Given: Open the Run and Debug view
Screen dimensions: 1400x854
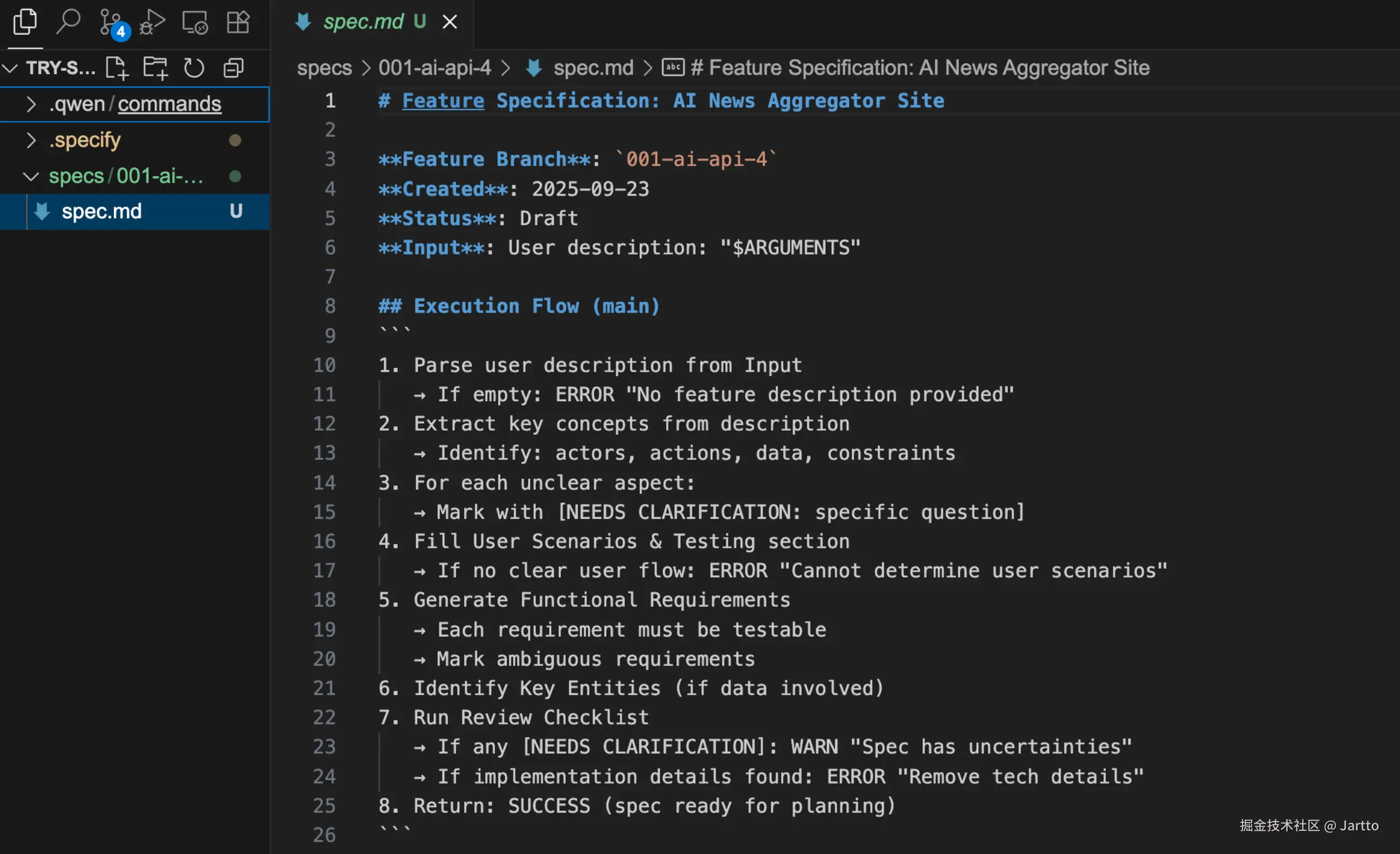Looking at the screenshot, I should (x=152, y=23).
